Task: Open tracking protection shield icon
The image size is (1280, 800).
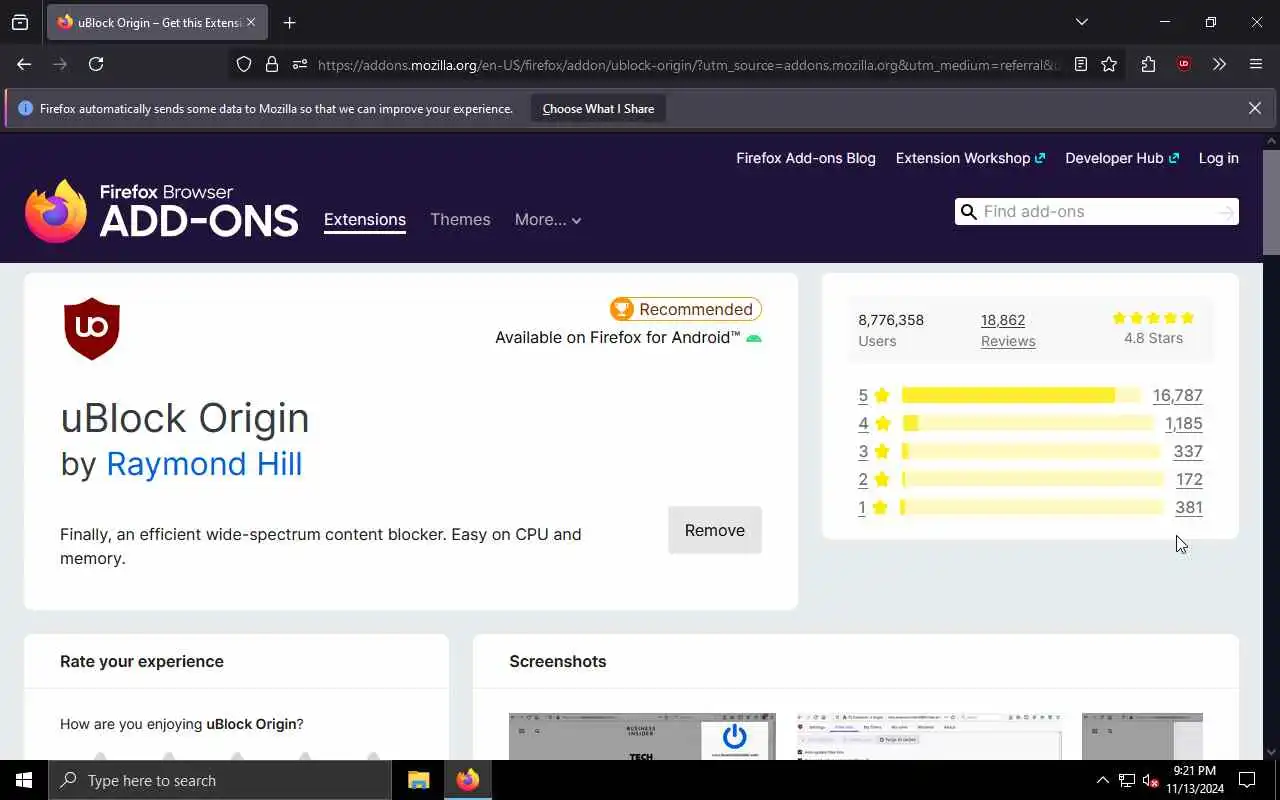Action: [244, 64]
